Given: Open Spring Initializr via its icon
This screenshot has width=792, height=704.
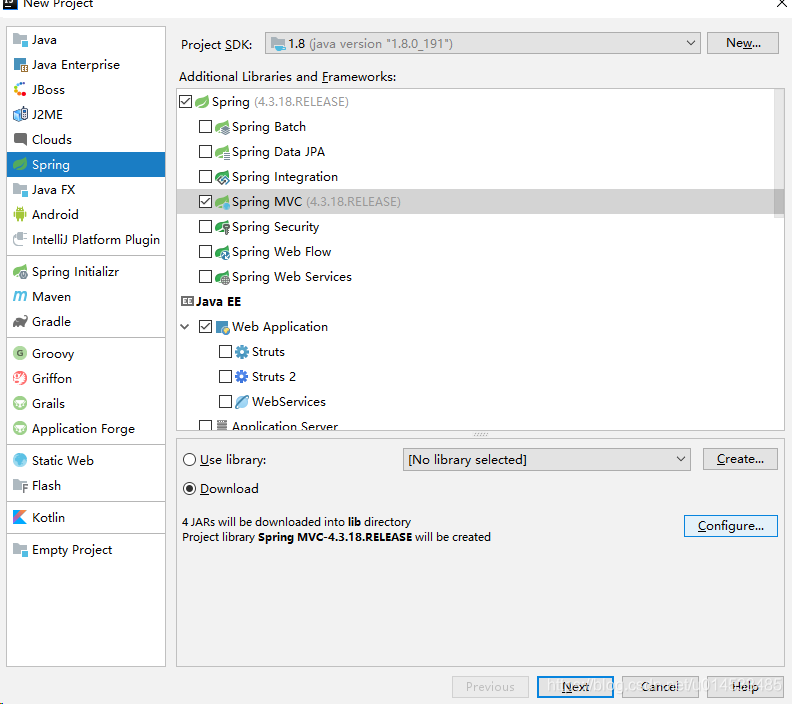Looking at the screenshot, I should tap(20, 272).
